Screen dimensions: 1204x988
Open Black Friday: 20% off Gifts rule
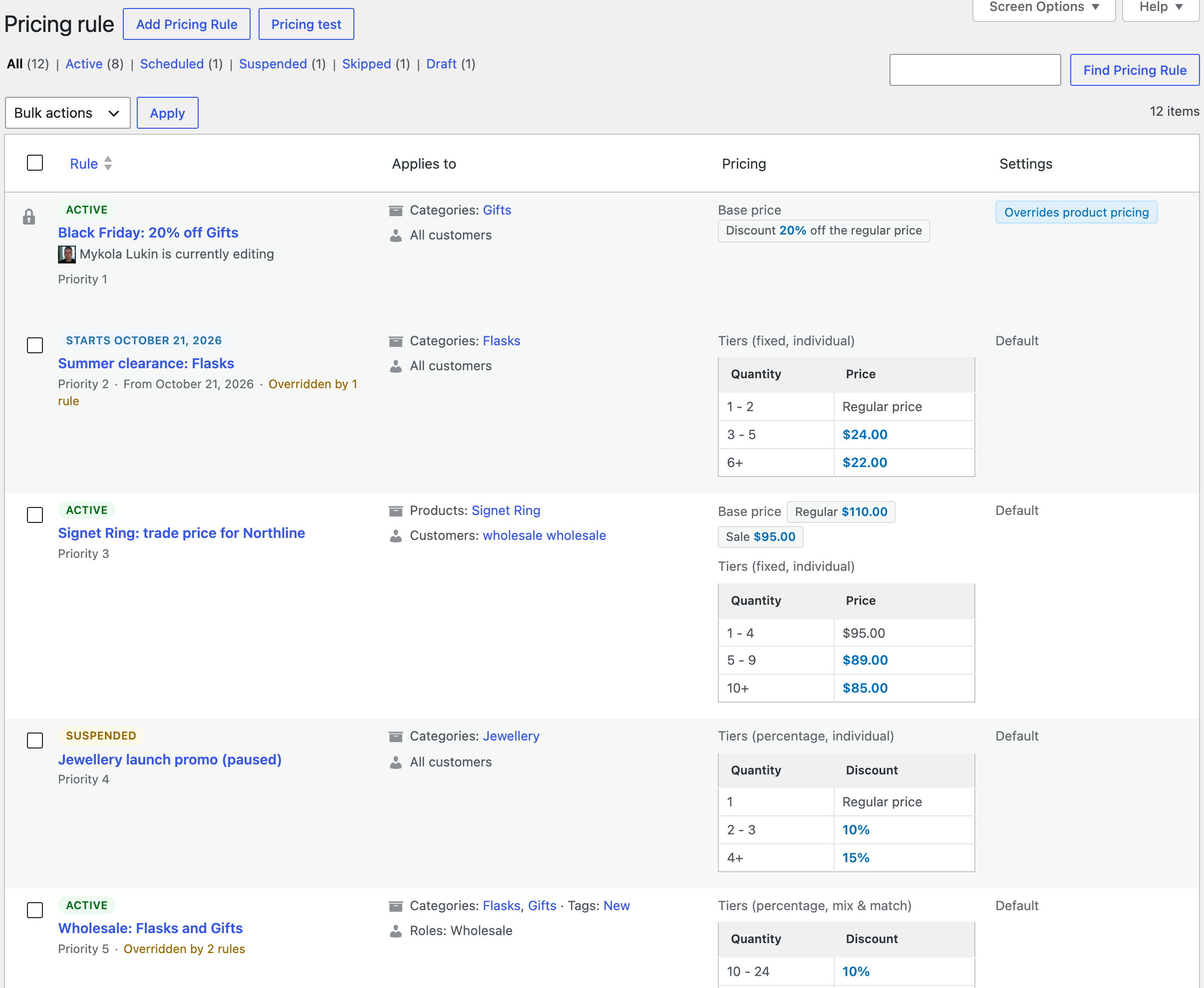148,233
